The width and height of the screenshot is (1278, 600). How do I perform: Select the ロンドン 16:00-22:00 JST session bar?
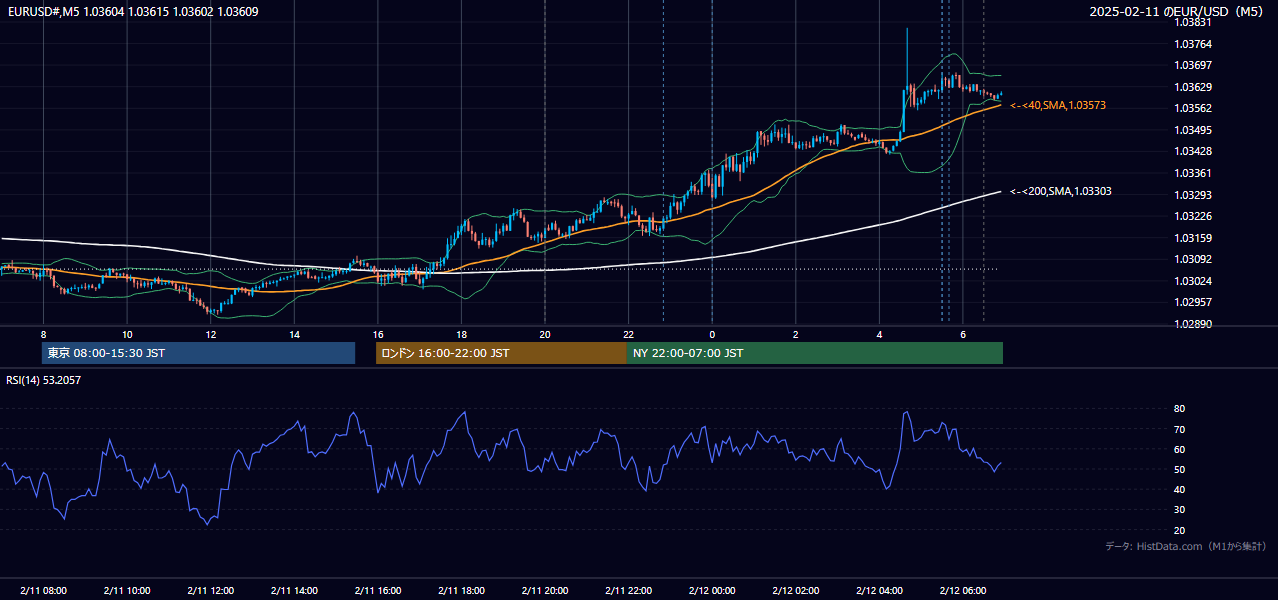[x=501, y=353]
